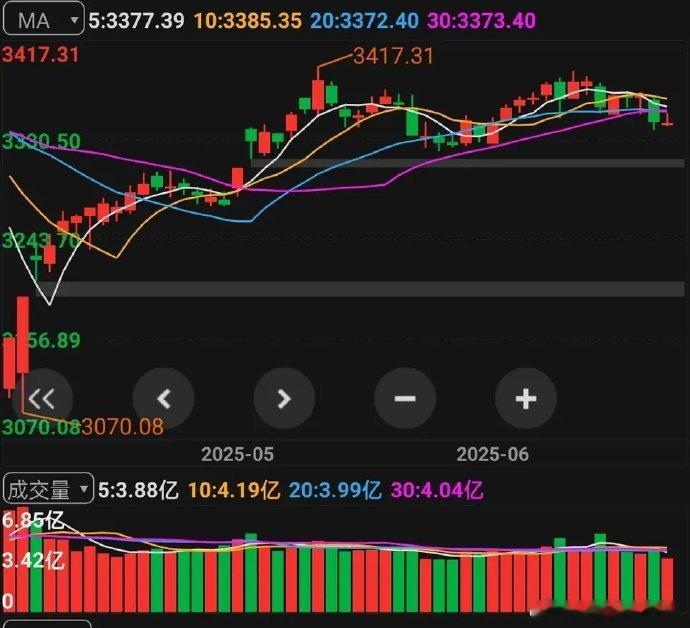690x628 pixels.
Task: Click the 3330.50 price axis label
Action: coord(42,142)
